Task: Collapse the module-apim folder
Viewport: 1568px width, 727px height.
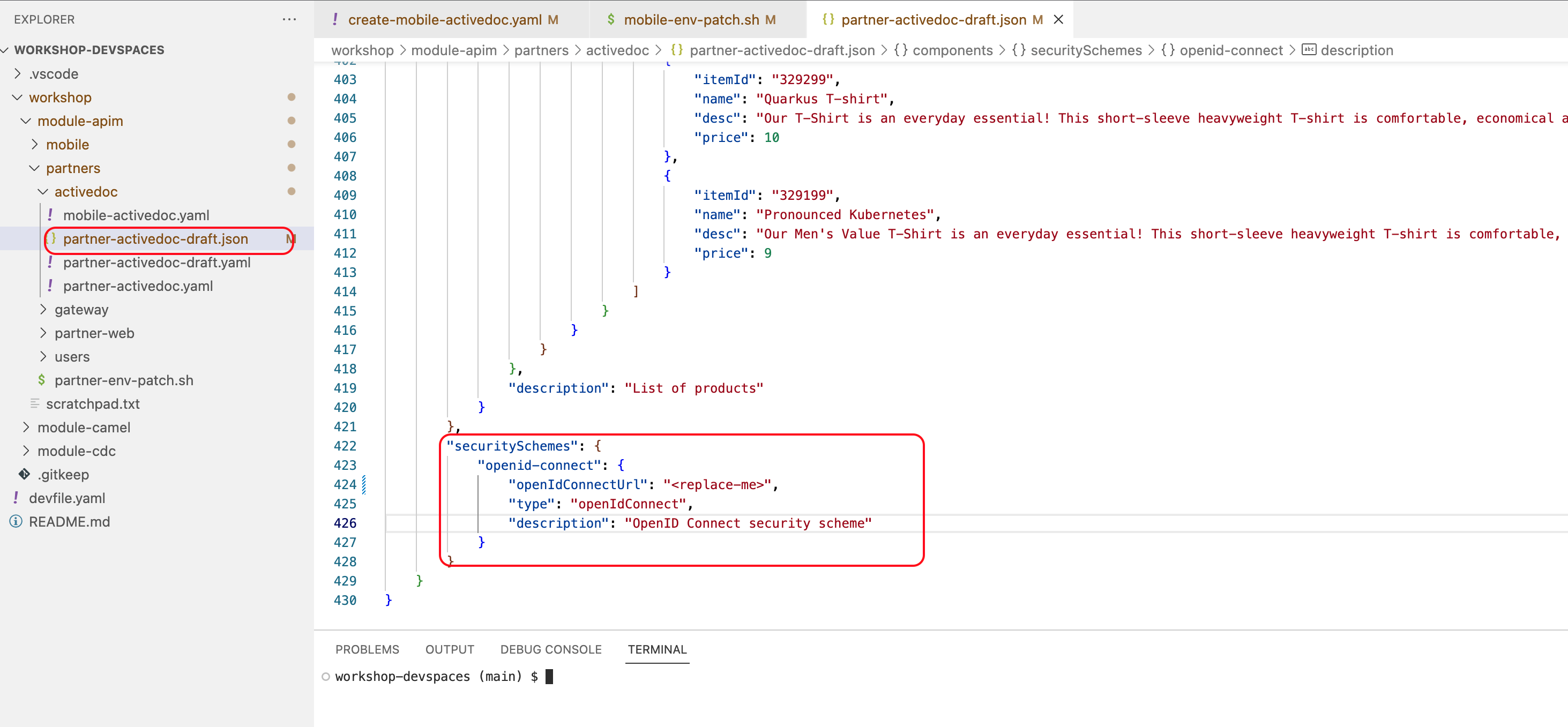Action: pos(26,121)
